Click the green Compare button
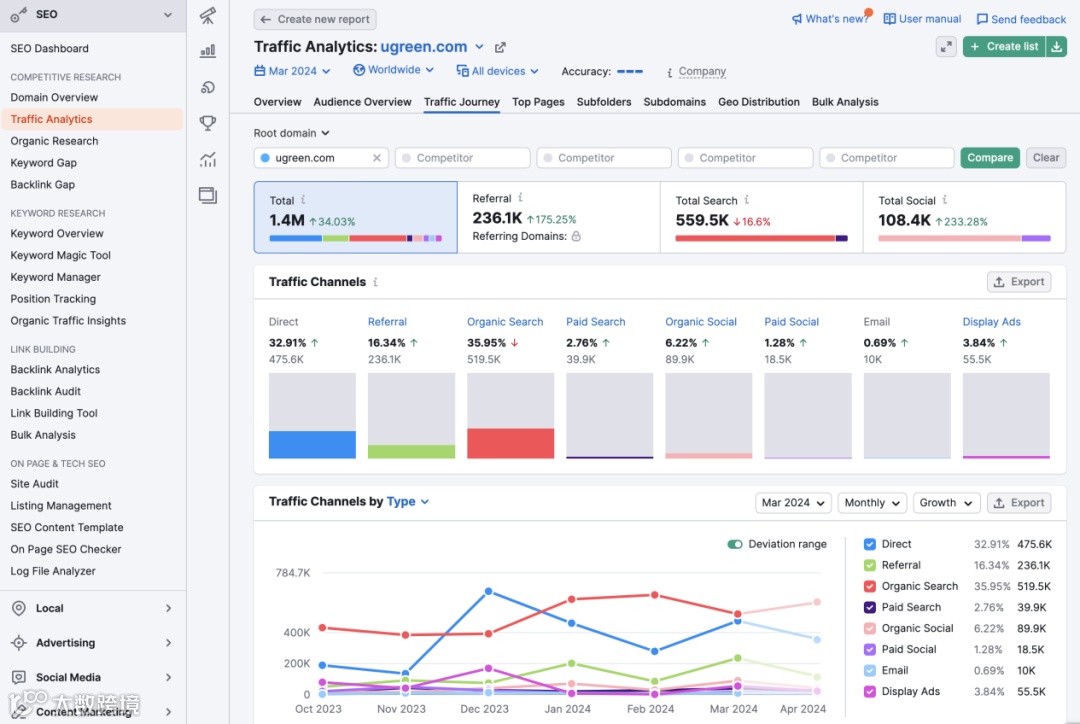This screenshot has width=1080, height=724. (990, 158)
